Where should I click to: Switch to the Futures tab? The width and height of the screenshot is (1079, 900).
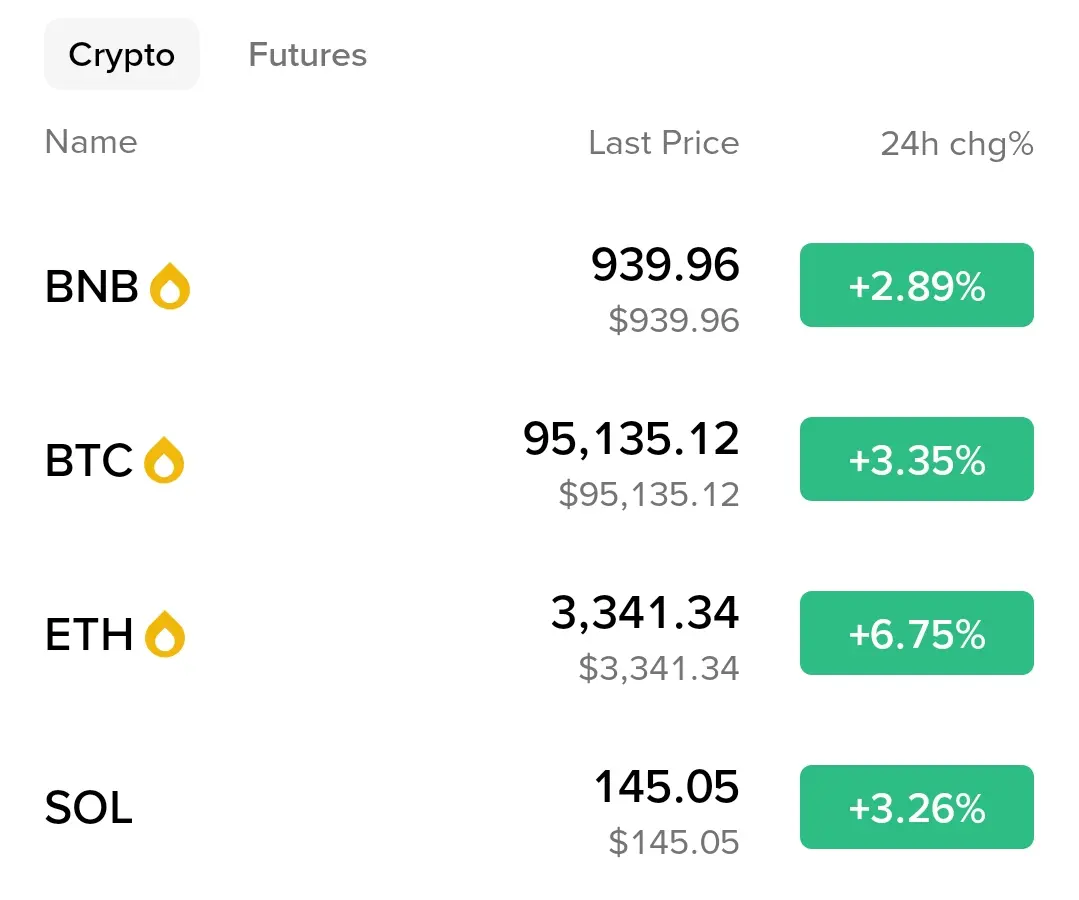[307, 54]
